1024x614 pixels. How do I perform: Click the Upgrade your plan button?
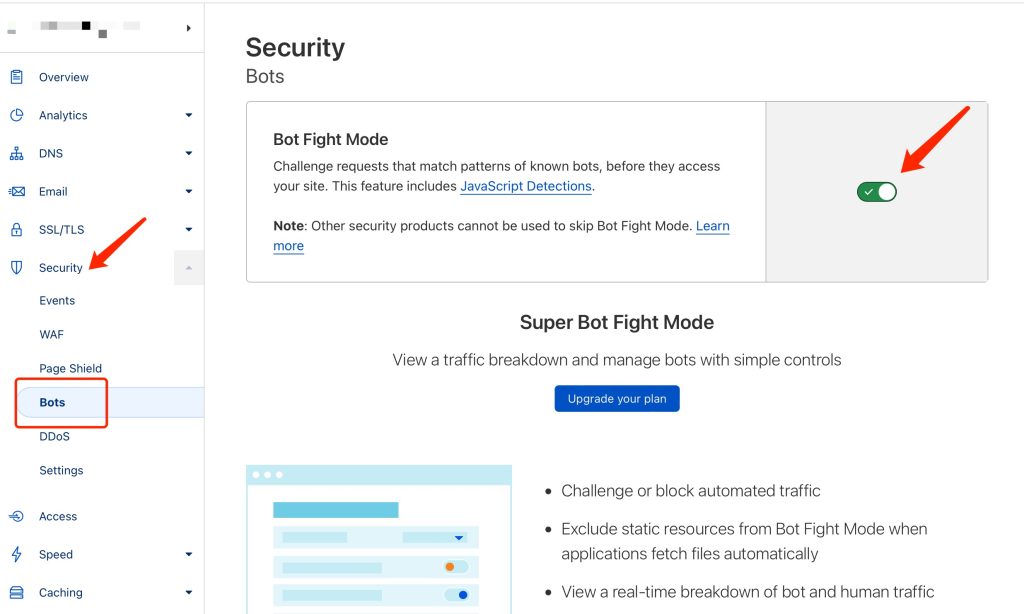tap(617, 399)
